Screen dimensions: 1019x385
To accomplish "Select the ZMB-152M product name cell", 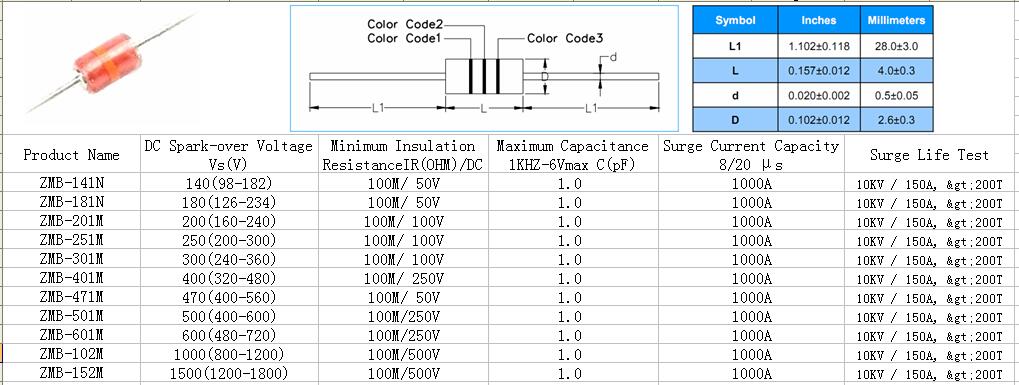I will tap(71, 373).
